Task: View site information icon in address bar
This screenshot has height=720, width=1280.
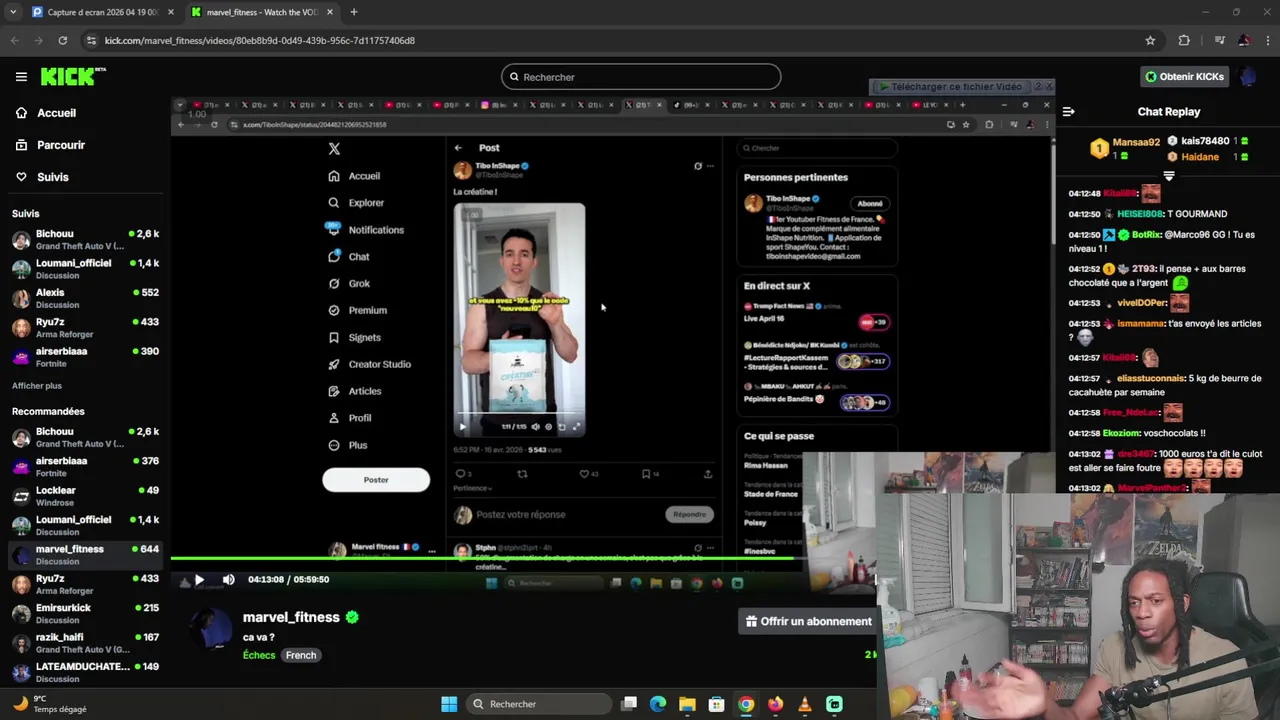Action: click(91, 40)
